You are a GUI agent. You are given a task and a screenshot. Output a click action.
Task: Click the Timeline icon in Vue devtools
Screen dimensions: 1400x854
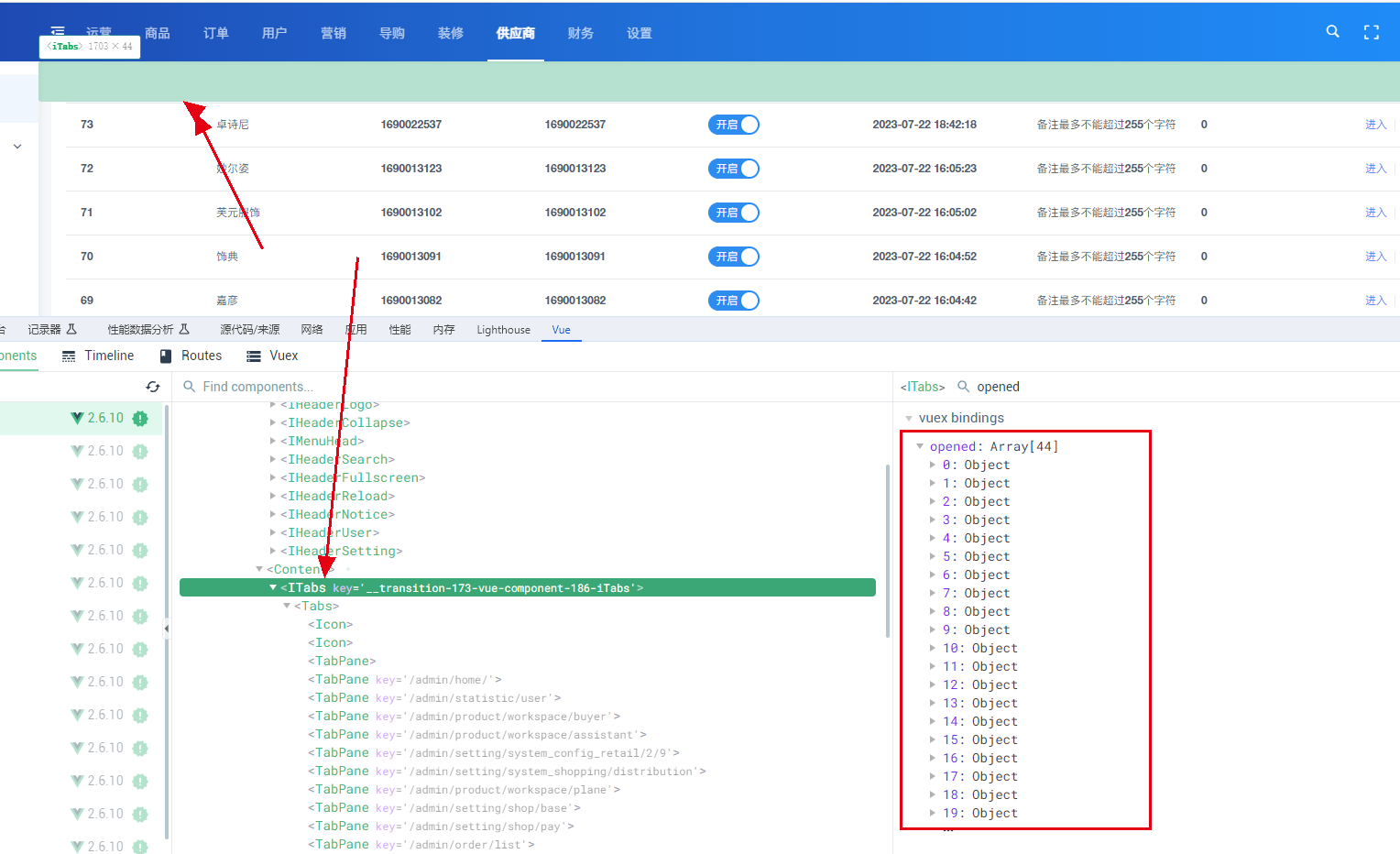(x=69, y=356)
